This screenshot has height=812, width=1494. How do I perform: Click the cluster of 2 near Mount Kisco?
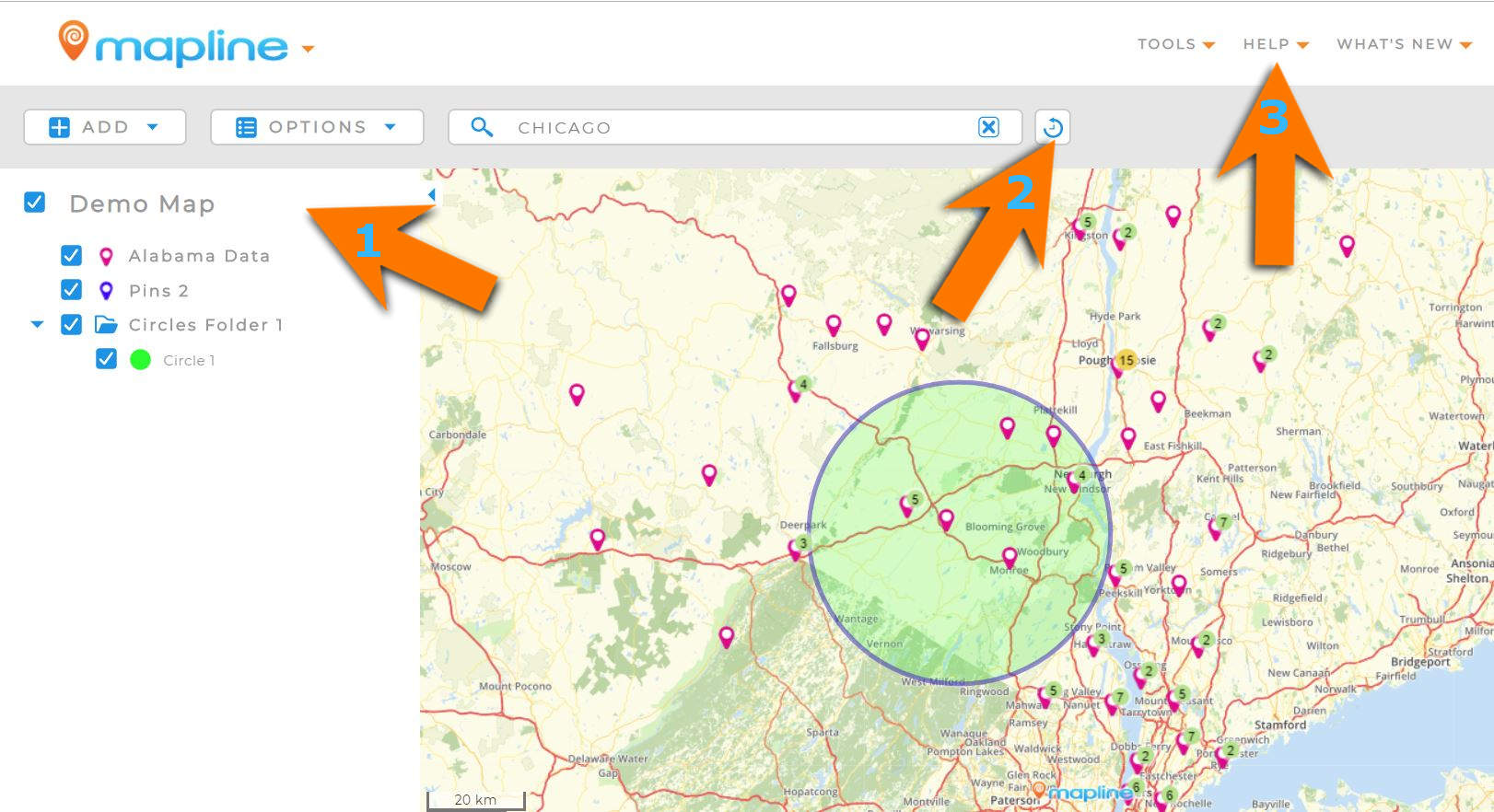[x=1202, y=643]
